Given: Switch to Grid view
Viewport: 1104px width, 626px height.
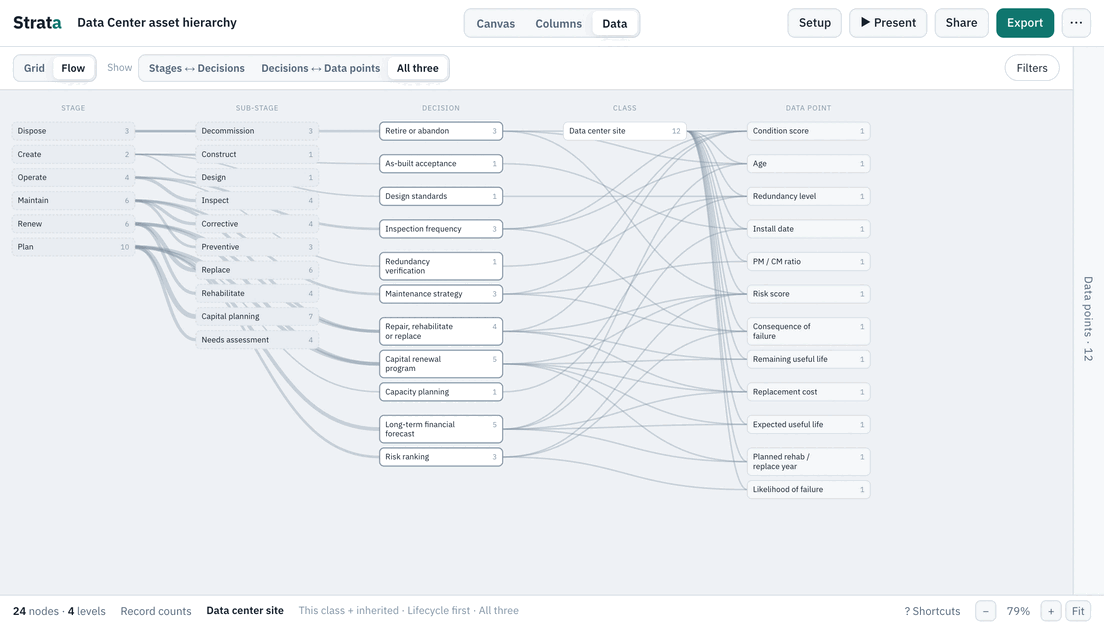Looking at the screenshot, I should click(x=34, y=68).
